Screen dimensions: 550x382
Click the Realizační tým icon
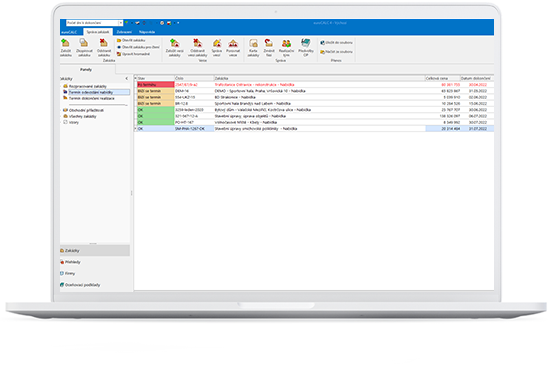(286, 43)
